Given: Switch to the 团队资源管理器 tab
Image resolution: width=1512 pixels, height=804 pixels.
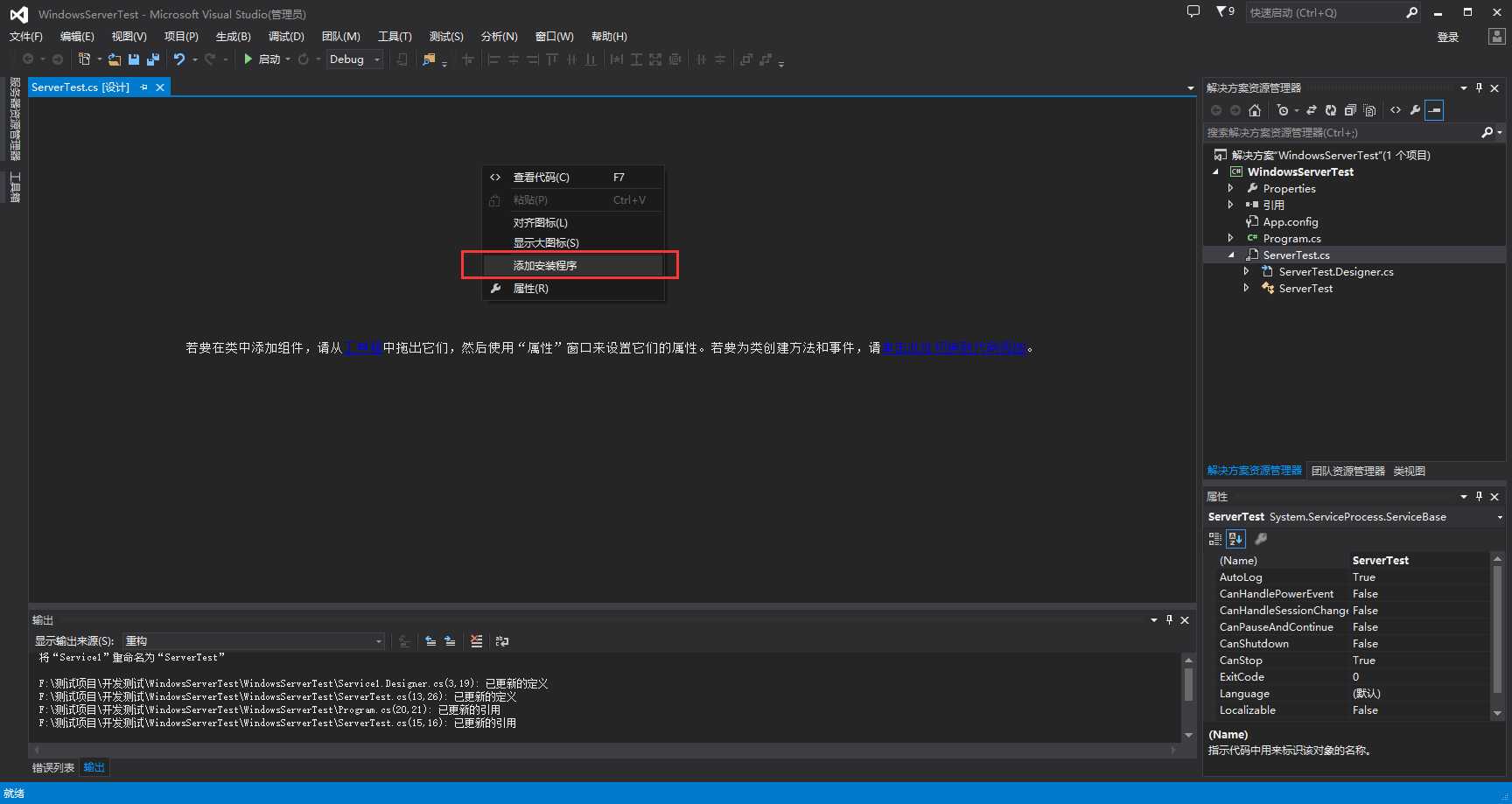Looking at the screenshot, I should pyautogui.click(x=1348, y=472).
